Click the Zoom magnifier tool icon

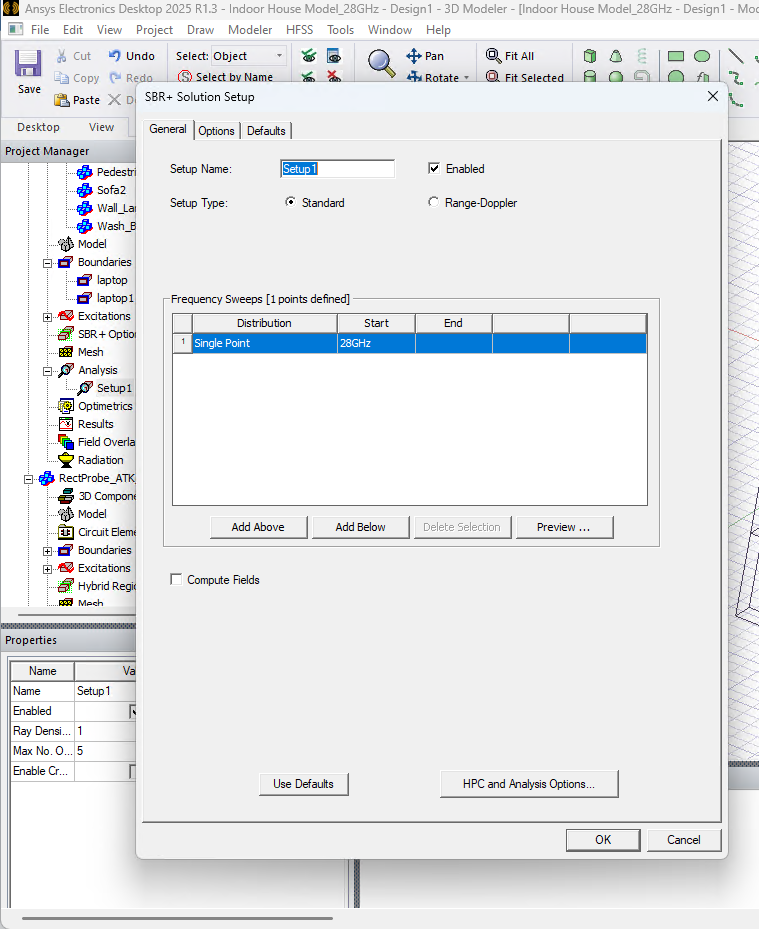point(381,63)
